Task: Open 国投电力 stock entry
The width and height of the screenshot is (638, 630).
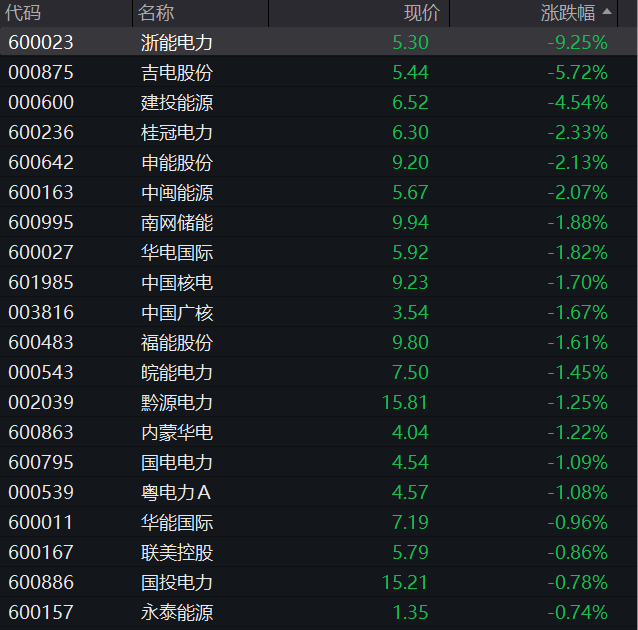Action: pyautogui.click(x=177, y=582)
